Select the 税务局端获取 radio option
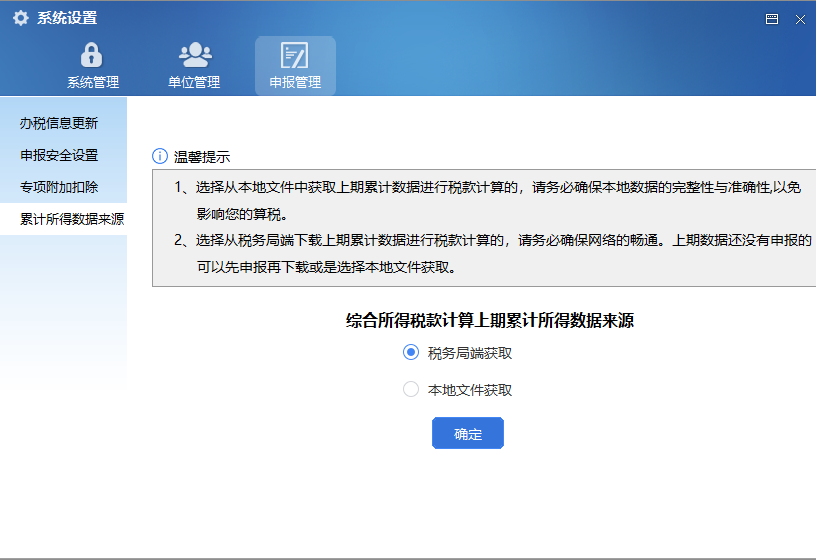 [x=411, y=352]
